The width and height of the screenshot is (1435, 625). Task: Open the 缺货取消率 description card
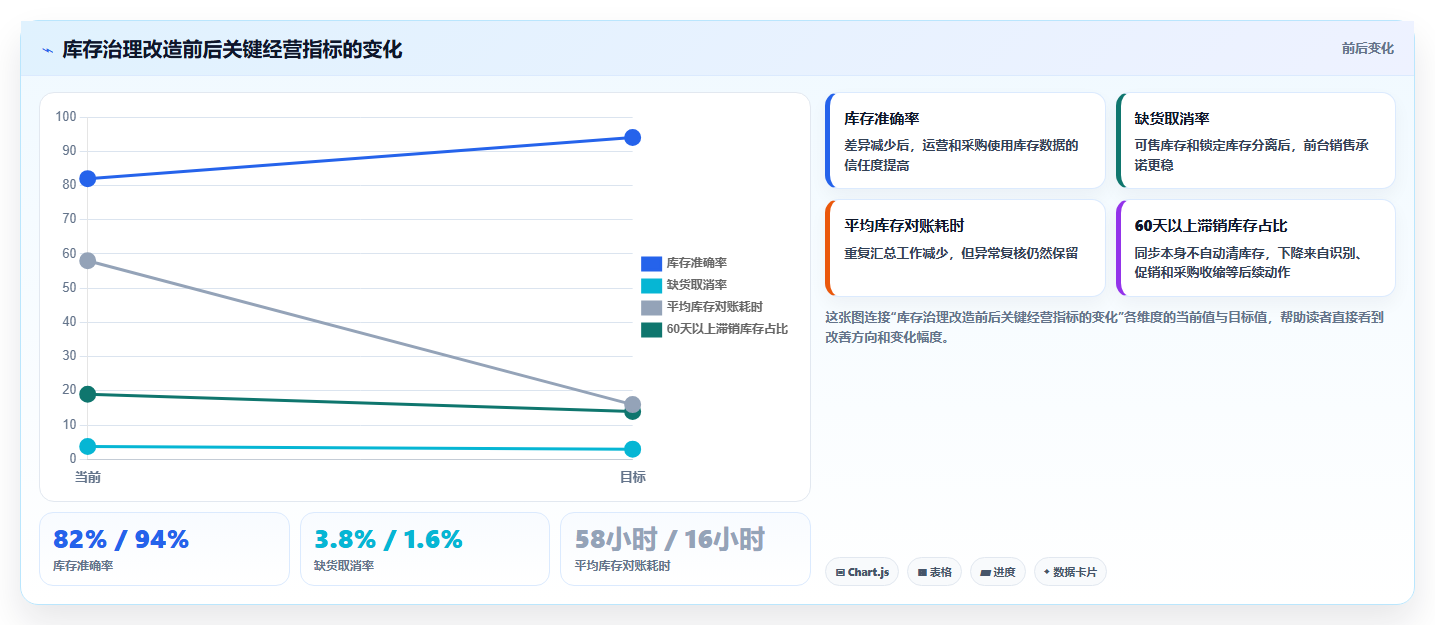coord(1255,140)
